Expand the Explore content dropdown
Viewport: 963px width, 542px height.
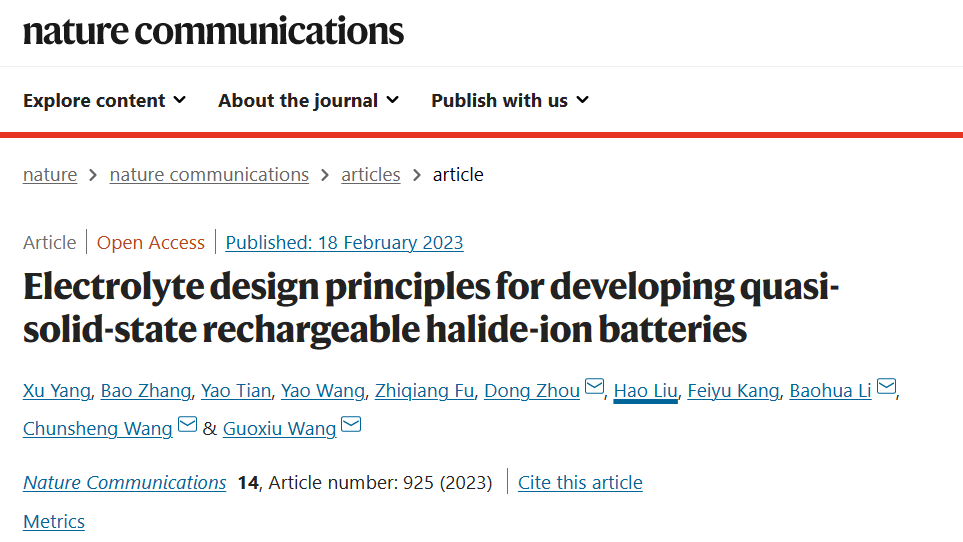click(104, 100)
